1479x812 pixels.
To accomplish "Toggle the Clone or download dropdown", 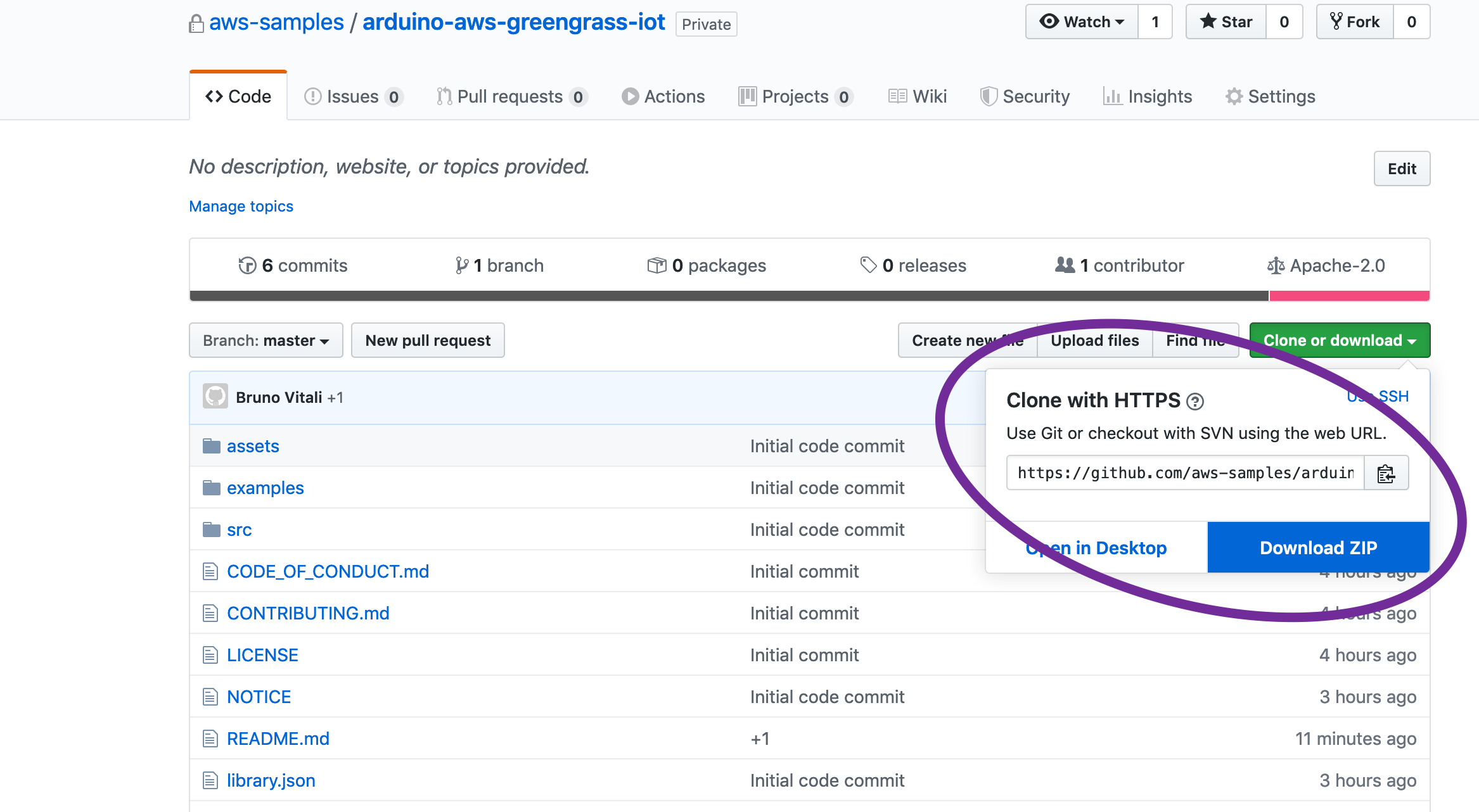I will 1339,340.
